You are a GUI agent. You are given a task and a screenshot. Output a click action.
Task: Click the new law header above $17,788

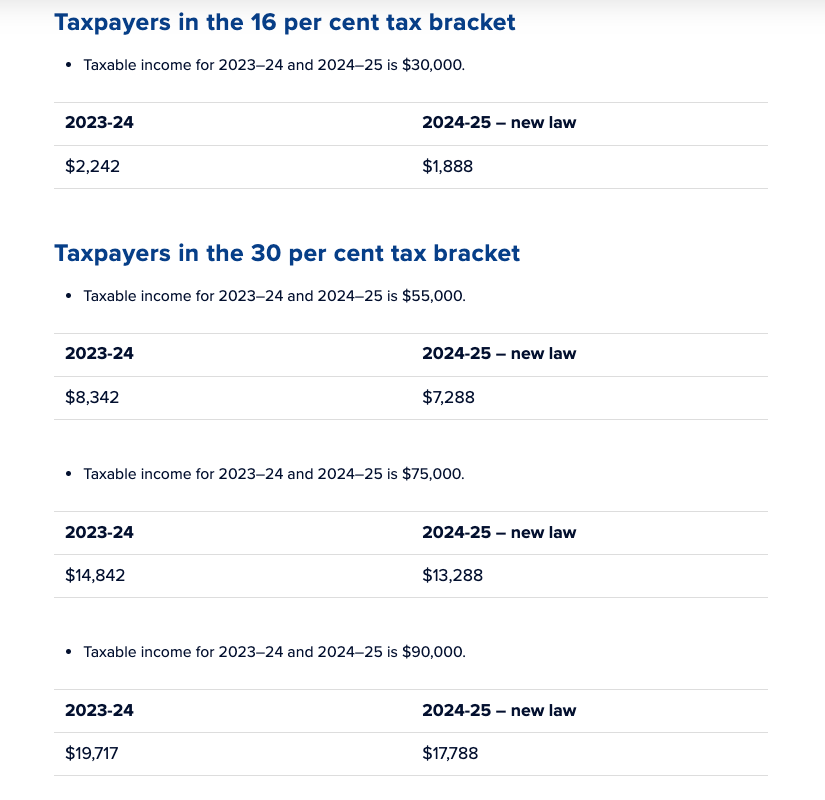click(x=499, y=710)
